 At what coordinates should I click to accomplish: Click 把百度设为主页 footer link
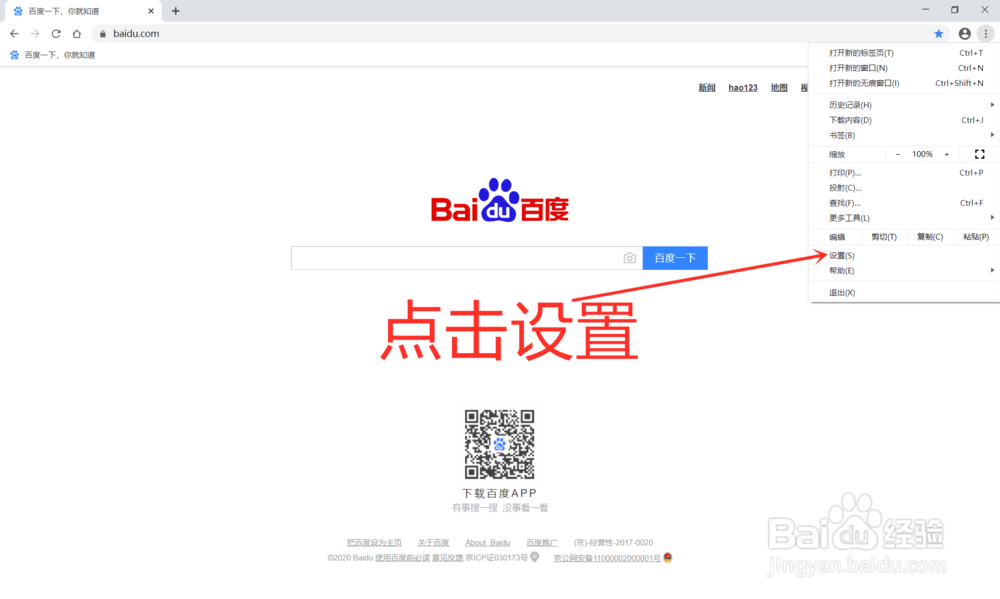[374, 543]
